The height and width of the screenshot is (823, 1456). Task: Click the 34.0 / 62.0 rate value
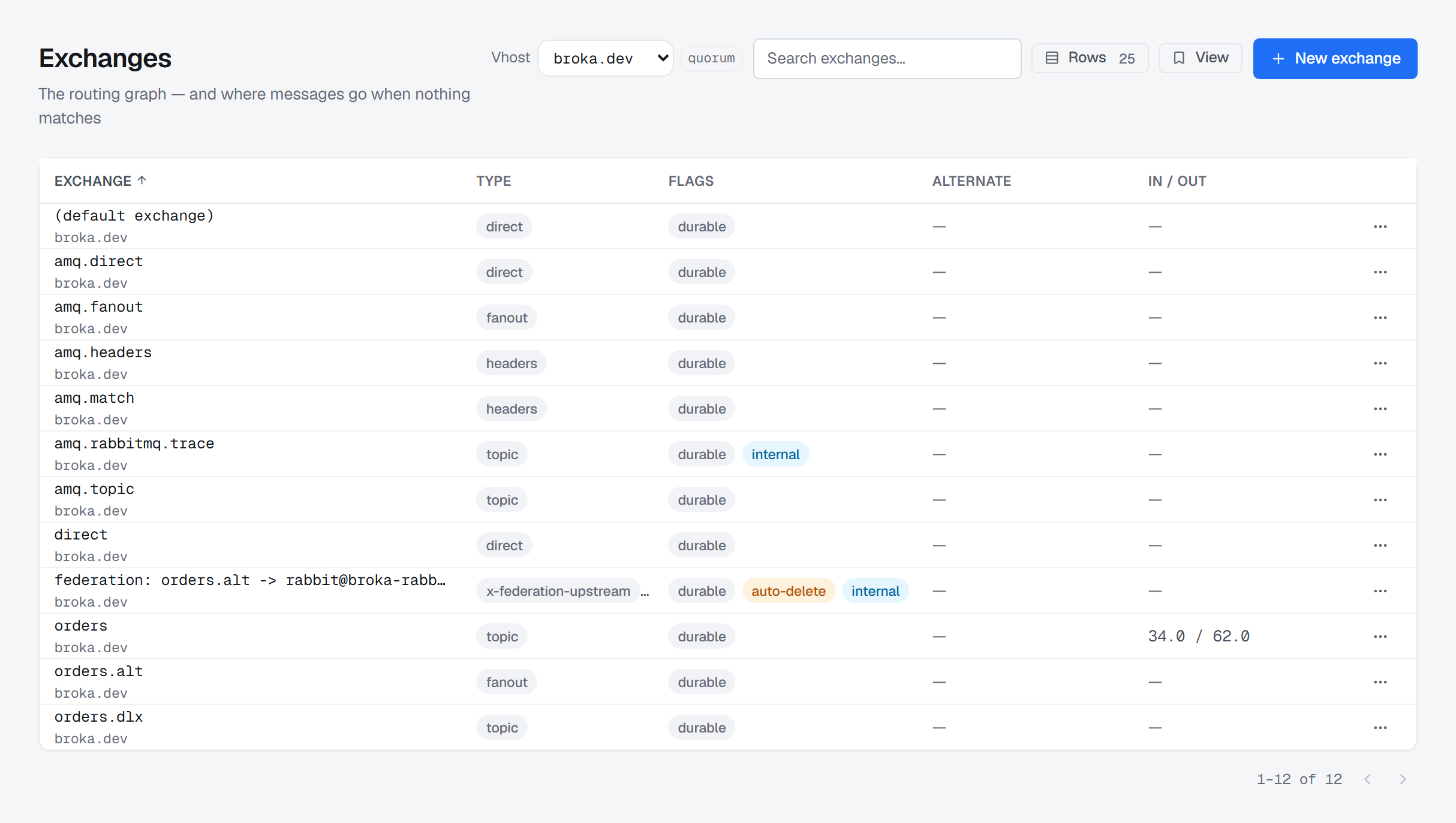[x=1199, y=637]
